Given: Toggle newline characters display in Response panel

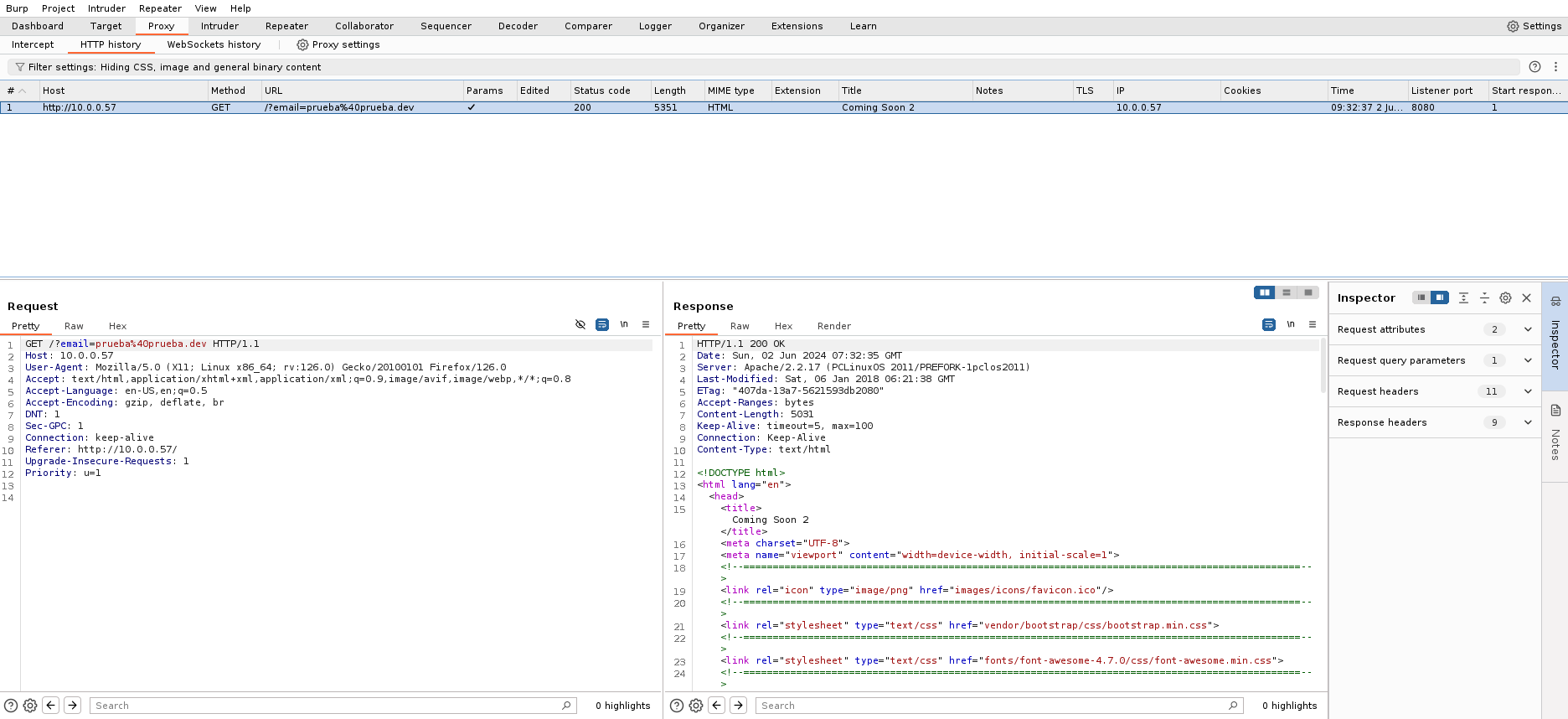Looking at the screenshot, I should coord(1291,324).
